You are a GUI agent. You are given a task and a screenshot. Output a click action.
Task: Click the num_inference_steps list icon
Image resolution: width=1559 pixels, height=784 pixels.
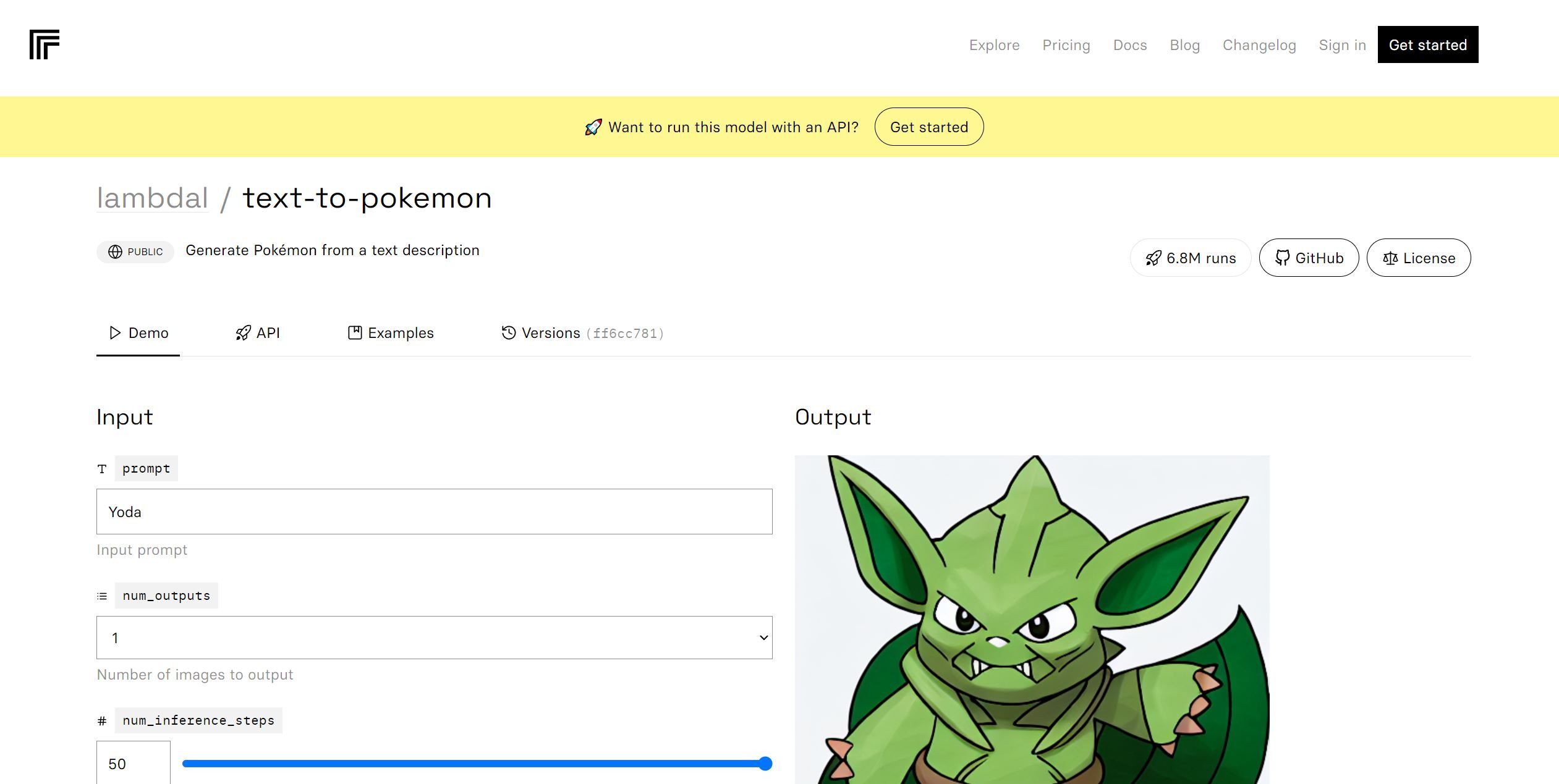(100, 720)
